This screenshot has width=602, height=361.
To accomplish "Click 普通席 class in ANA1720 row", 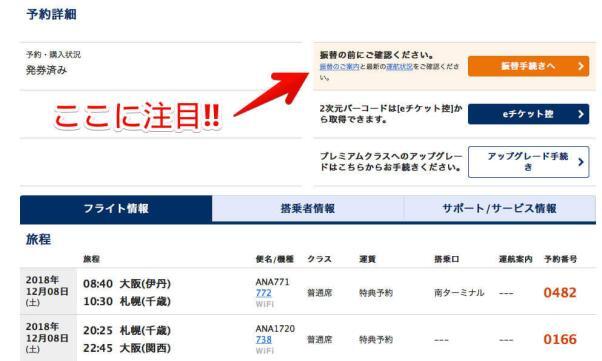I will (x=319, y=340).
